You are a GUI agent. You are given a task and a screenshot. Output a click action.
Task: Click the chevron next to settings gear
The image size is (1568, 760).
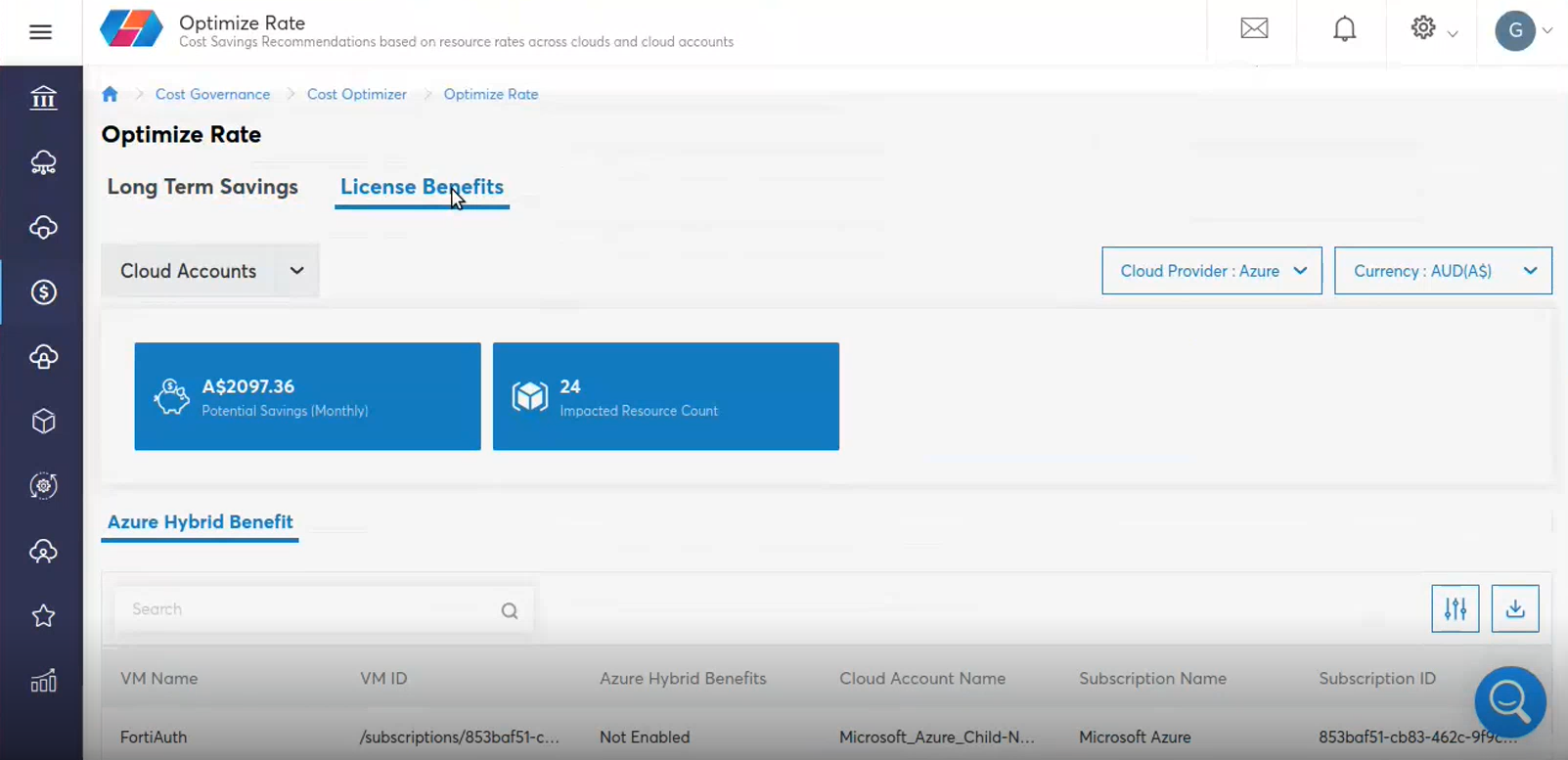click(x=1453, y=33)
